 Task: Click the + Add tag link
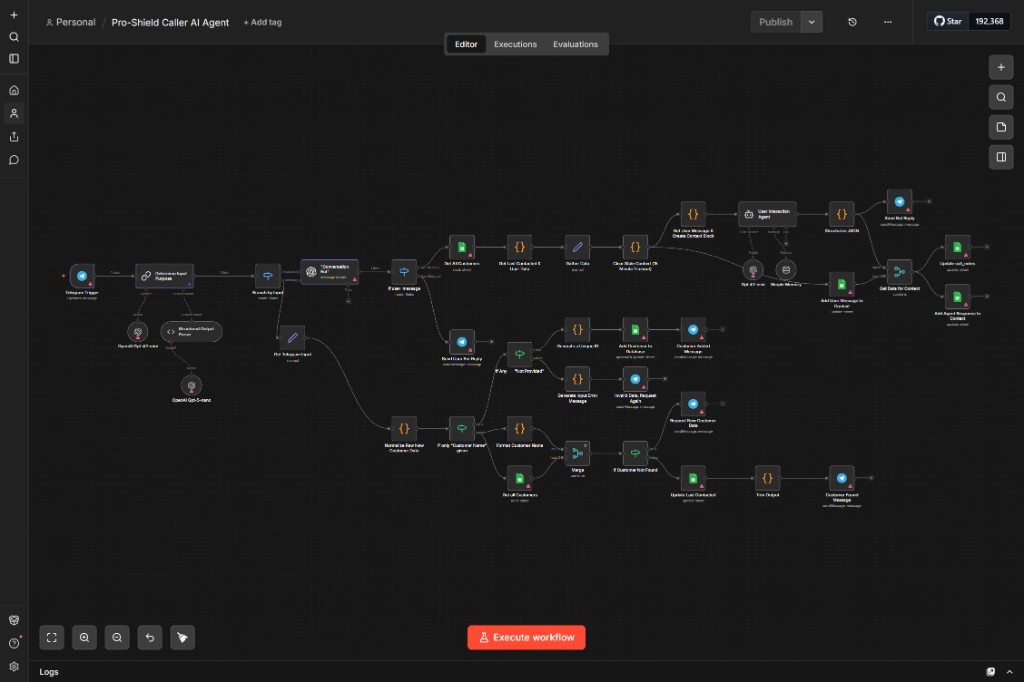tap(263, 22)
